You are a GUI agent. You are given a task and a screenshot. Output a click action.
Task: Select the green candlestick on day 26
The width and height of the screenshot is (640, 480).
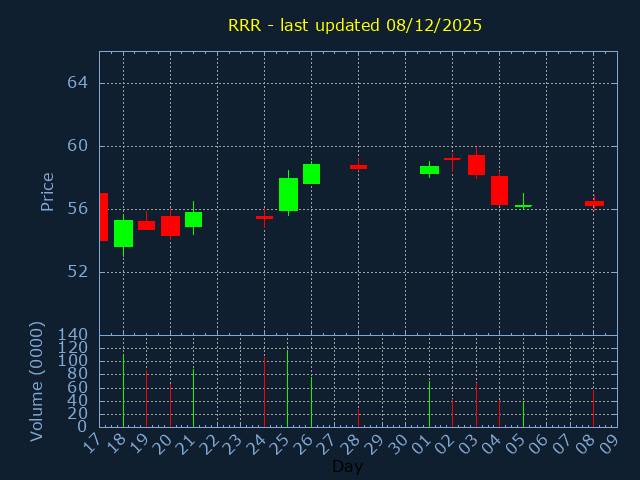click(x=311, y=174)
